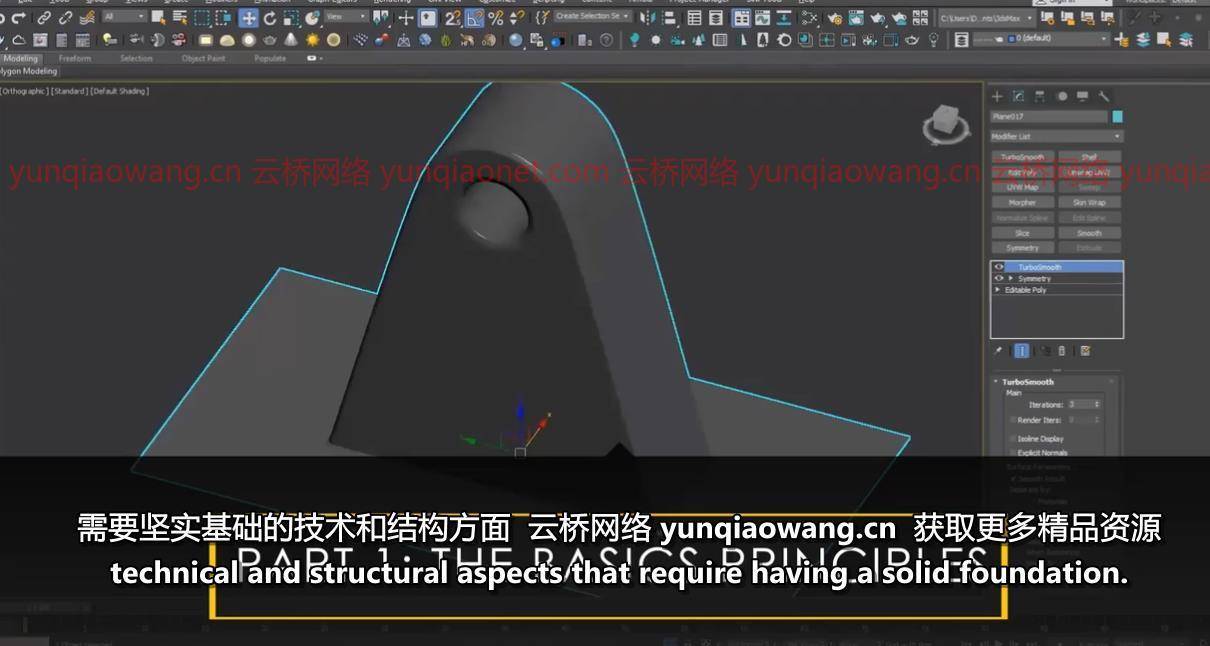Open the Motion tab in command panel
This screenshot has height=646, width=1210.
(x=1061, y=96)
